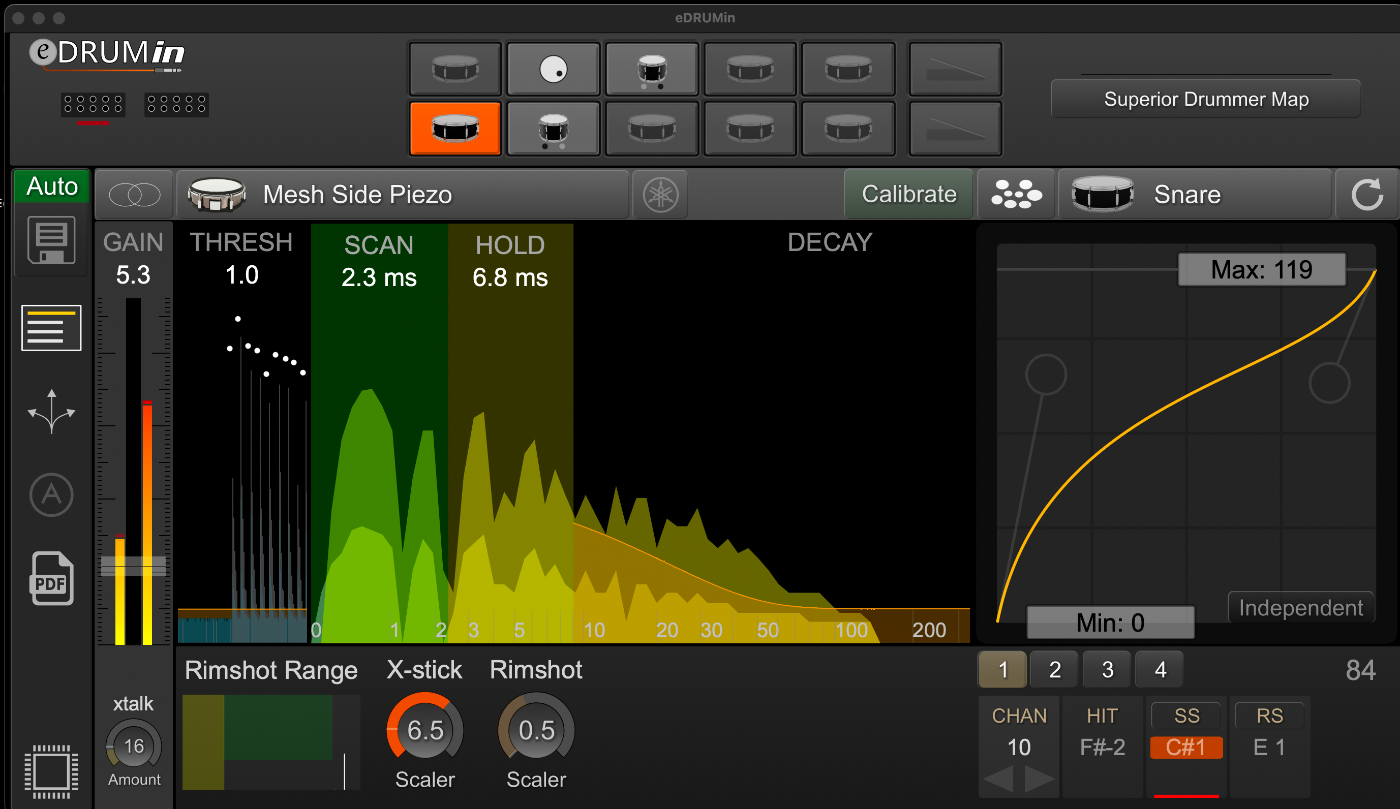Click the THRESH value 1.0
Screen dimensions: 1400x809
[x=242, y=275]
